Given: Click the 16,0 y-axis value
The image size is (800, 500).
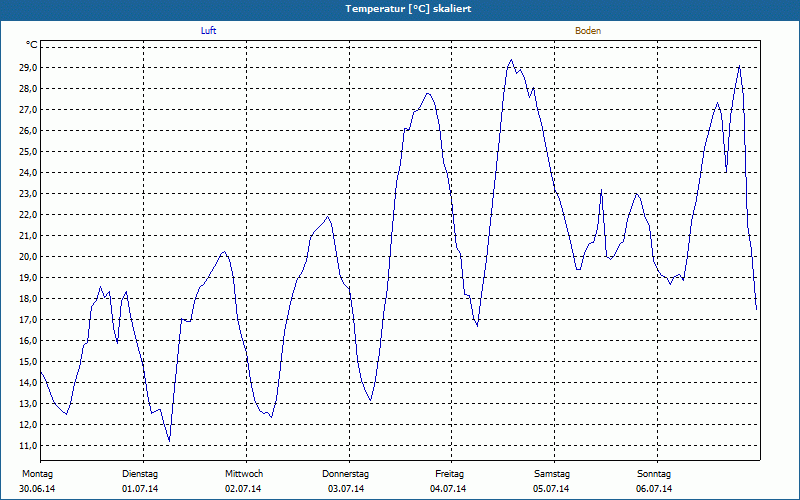Looking at the screenshot, I should point(29,341).
